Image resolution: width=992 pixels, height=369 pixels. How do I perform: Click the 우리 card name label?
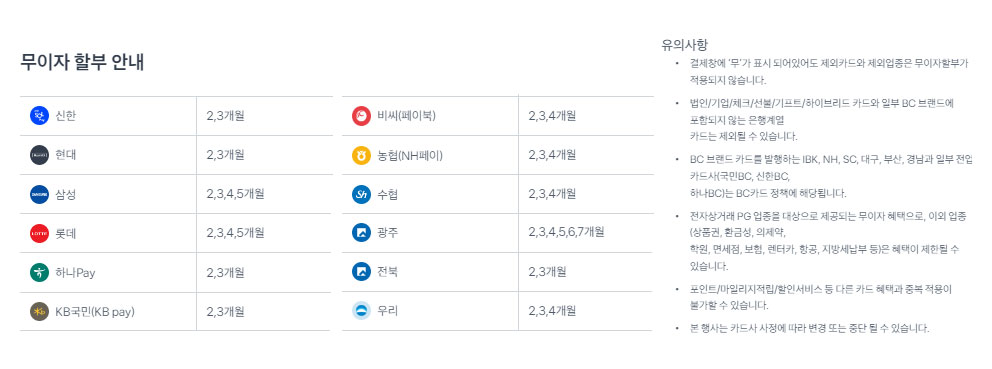(x=387, y=311)
